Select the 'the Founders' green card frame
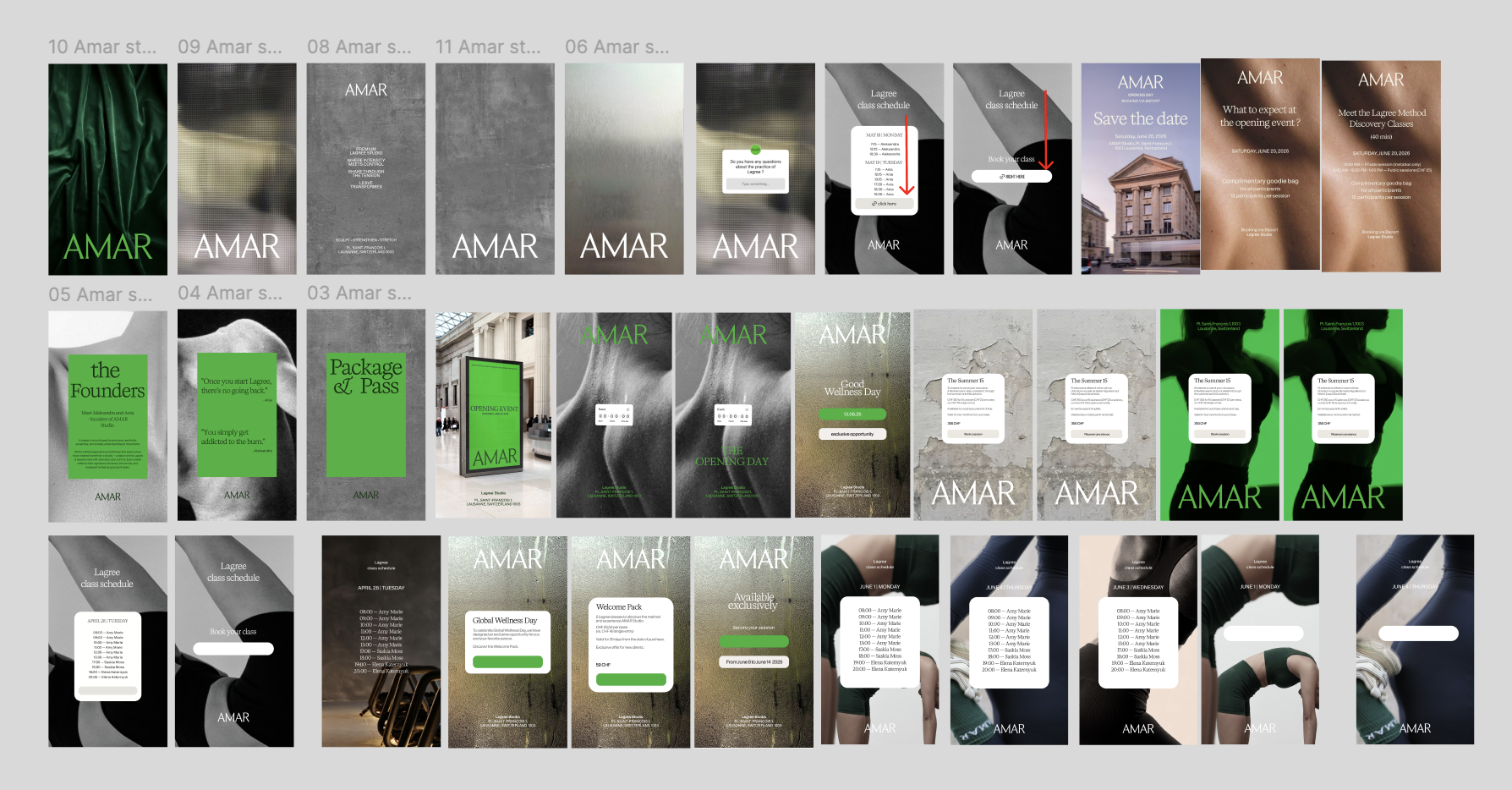The width and height of the screenshot is (1512, 790). (107, 416)
